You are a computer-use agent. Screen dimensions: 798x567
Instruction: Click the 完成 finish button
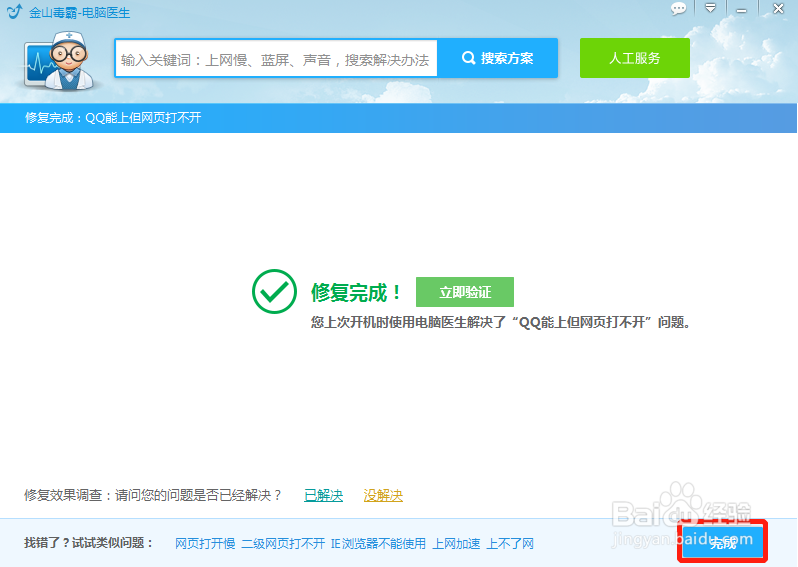723,542
